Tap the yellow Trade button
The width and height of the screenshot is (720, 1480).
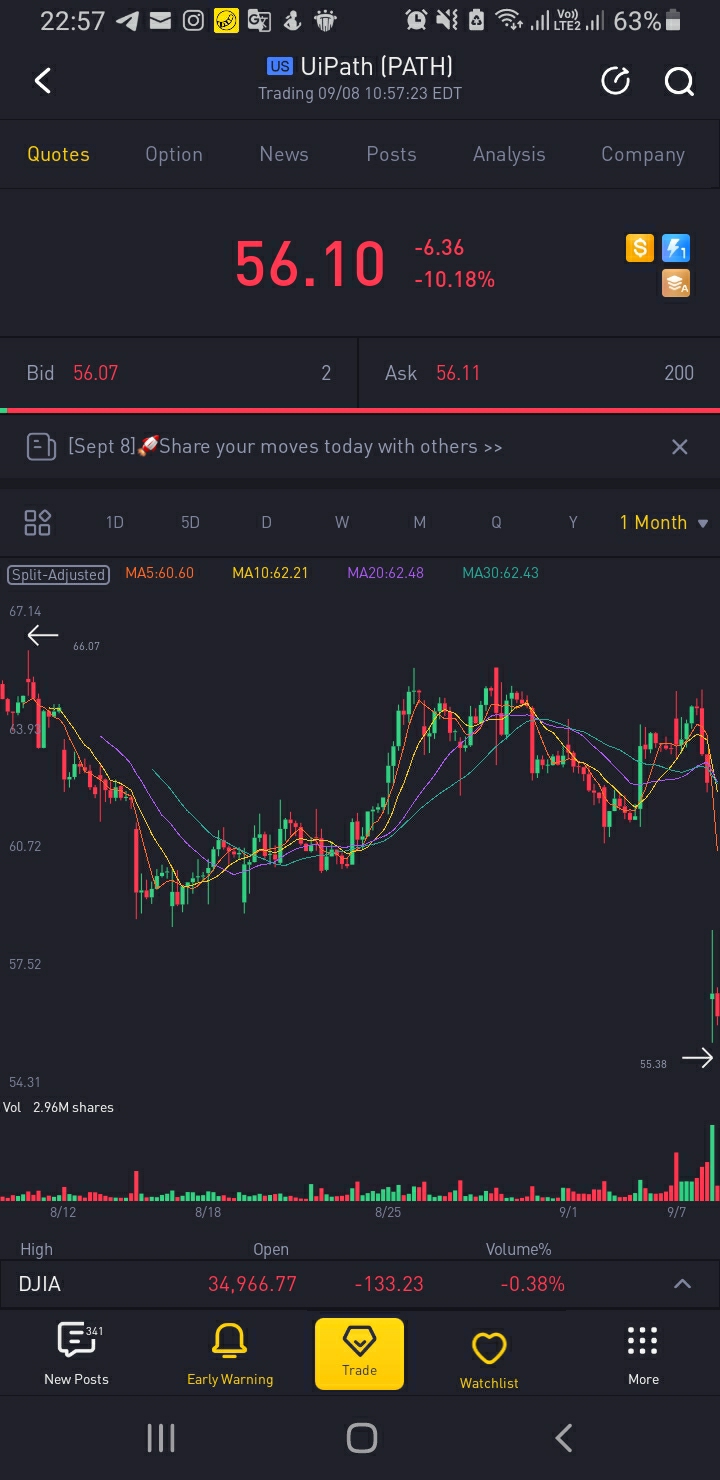[359, 1353]
